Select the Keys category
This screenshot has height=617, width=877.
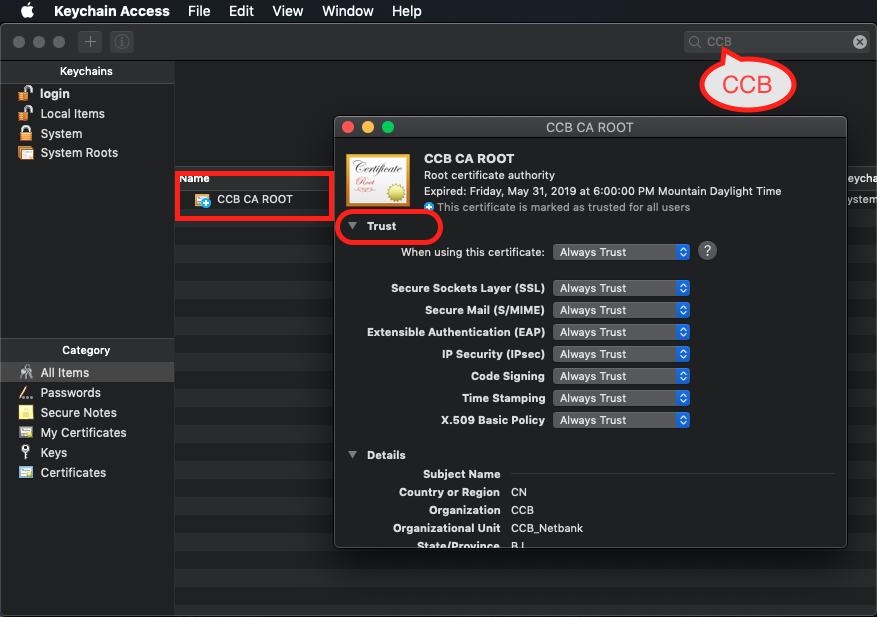point(87,453)
